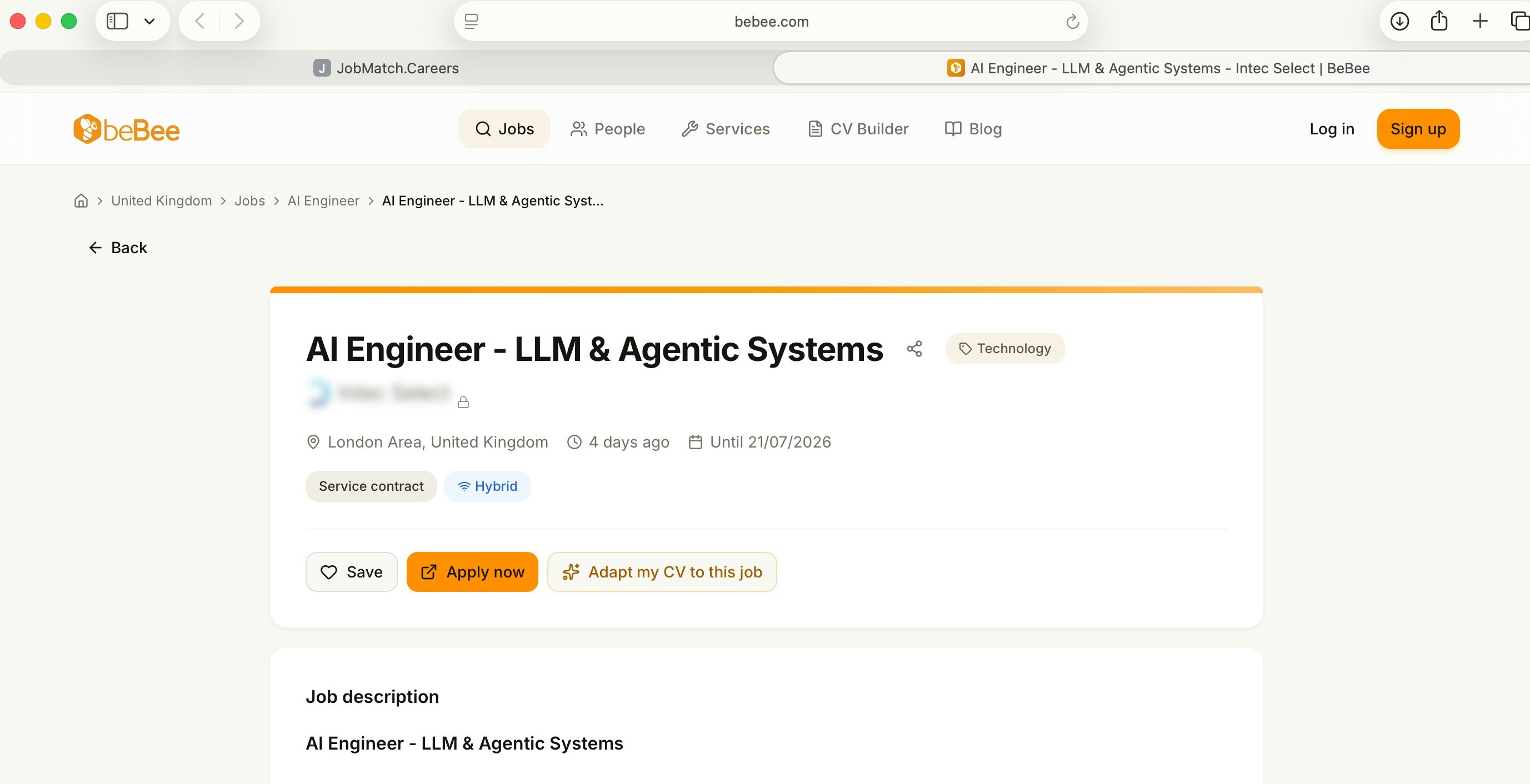Image resolution: width=1530 pixels, height=784 pixels.
Task: Open the Jobs breadcrumb link
Action: 249,200
